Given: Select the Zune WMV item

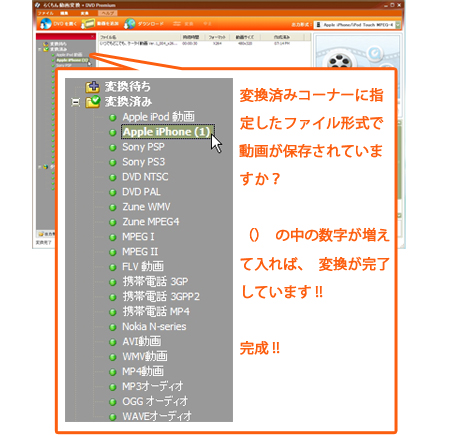Looking at the screenshot, I should point(146,207).
